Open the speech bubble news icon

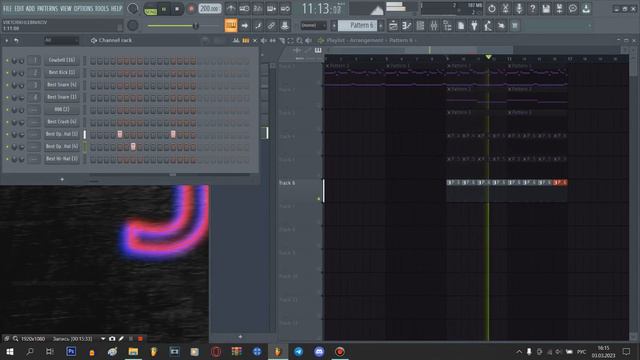(573, 9)
